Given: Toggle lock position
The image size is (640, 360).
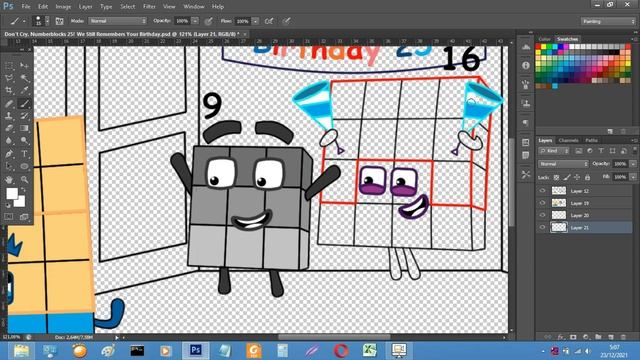Looking at the screenshot, I should click(x=577, y=177).
